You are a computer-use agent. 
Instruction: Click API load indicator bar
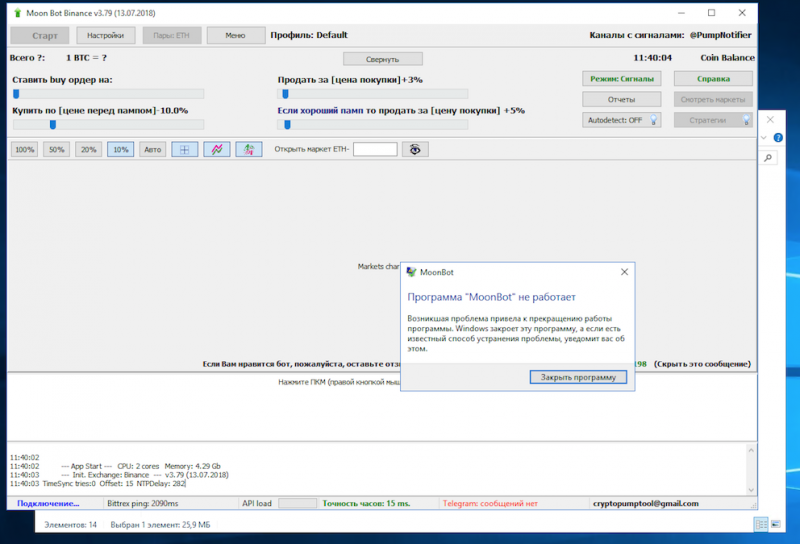click(x=297, y=503)
